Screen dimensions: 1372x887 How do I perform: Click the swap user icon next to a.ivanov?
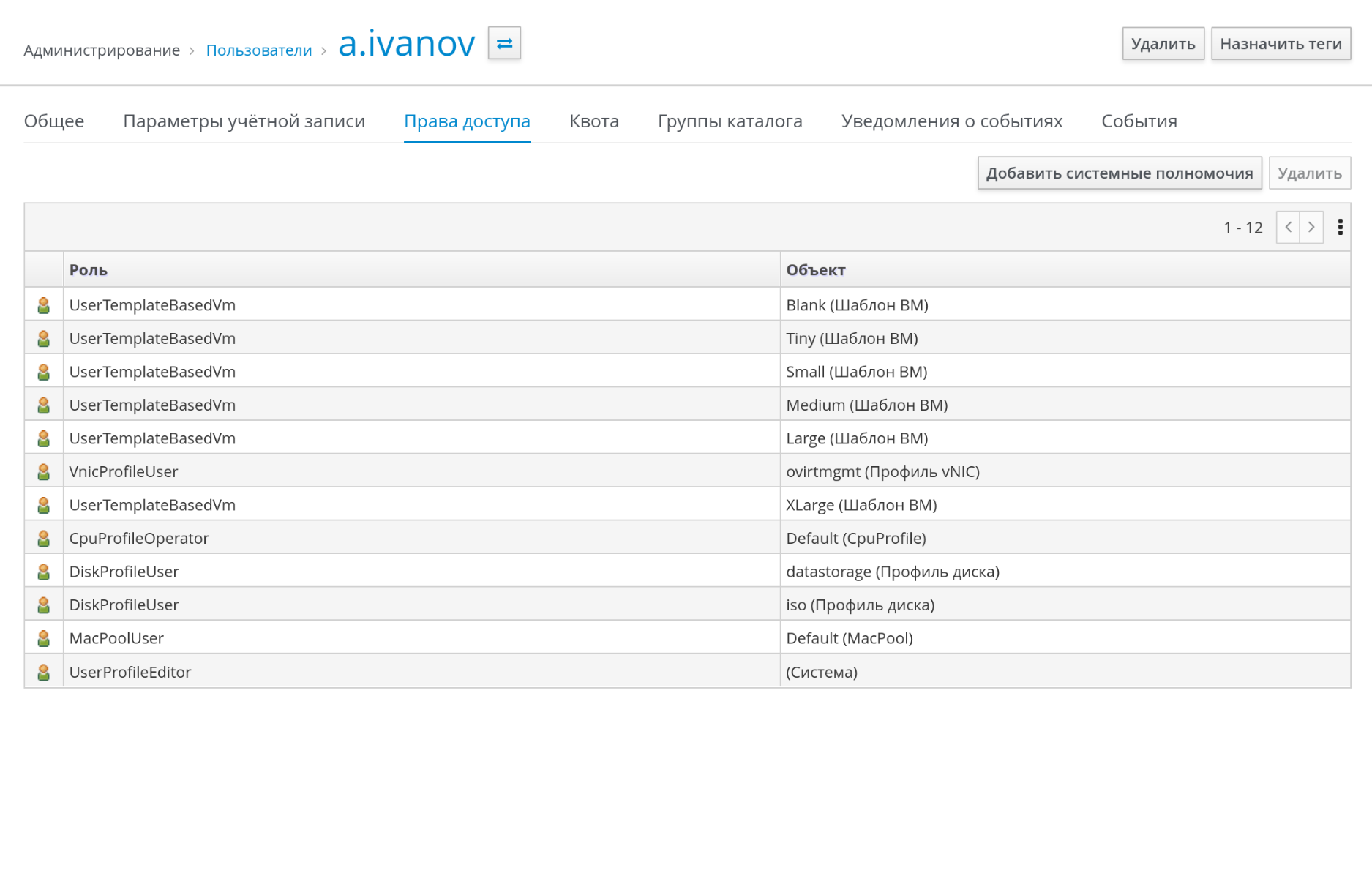(504, 44)
